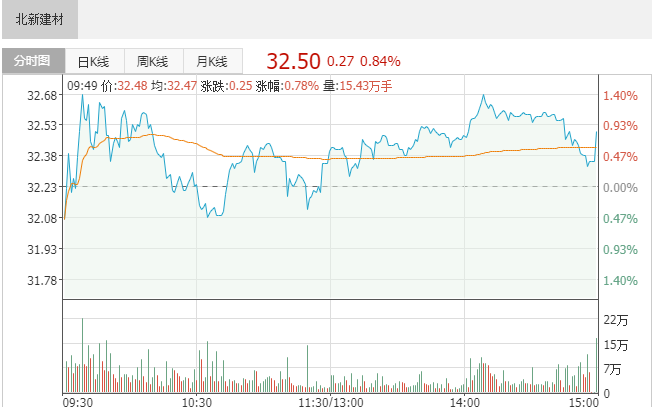Click the 32.68 price axis label

tap(42, 96)
